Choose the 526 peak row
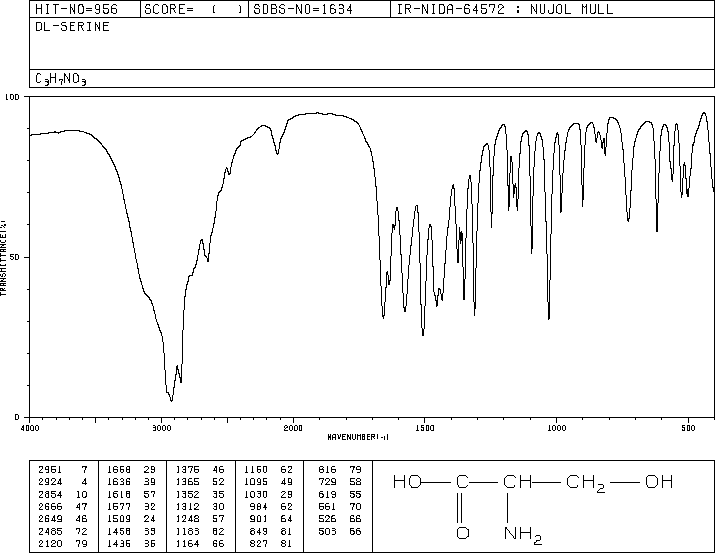715x553 pixels. (340, 519)
